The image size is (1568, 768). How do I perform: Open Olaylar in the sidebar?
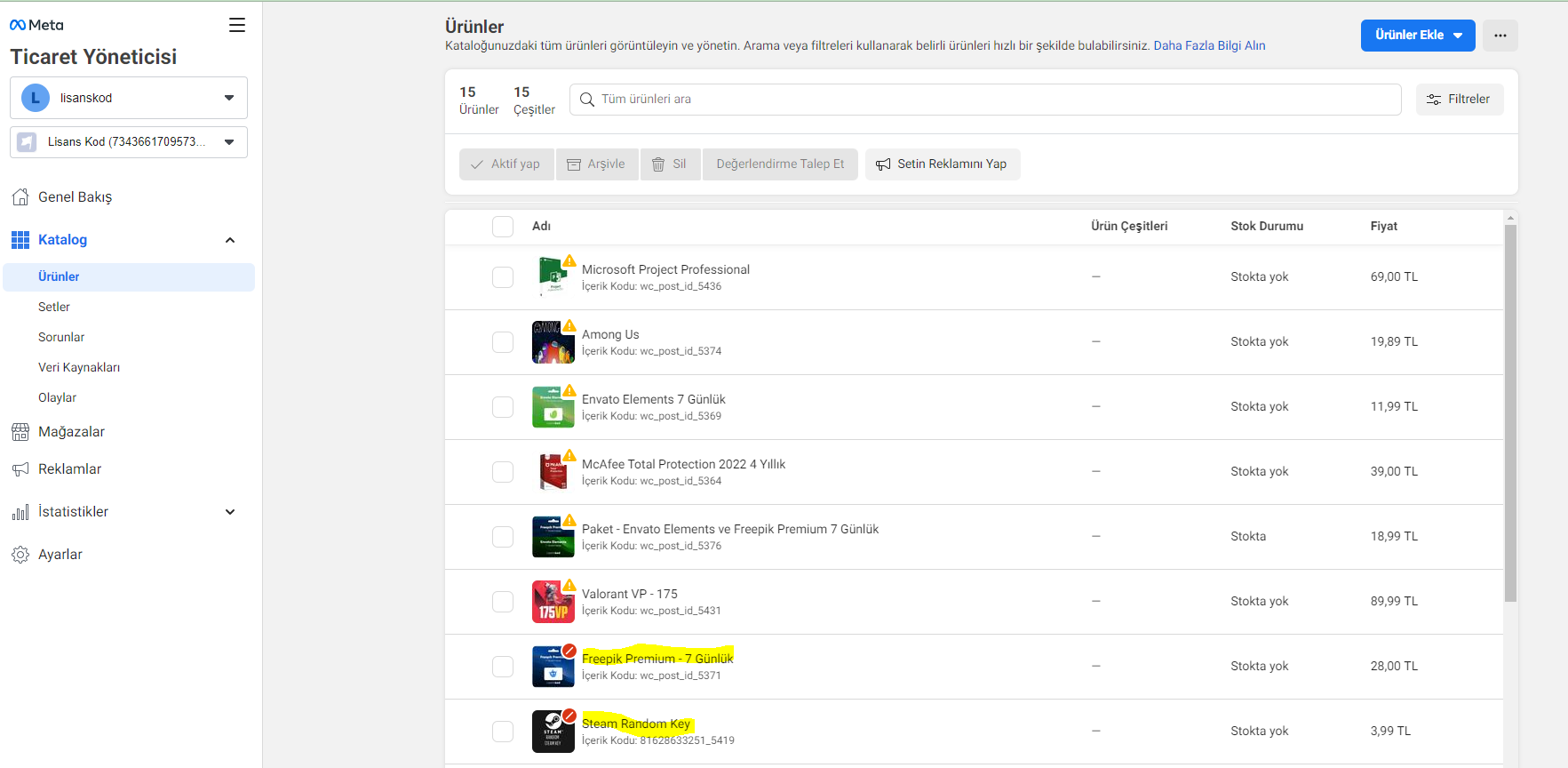pos(58,398)
